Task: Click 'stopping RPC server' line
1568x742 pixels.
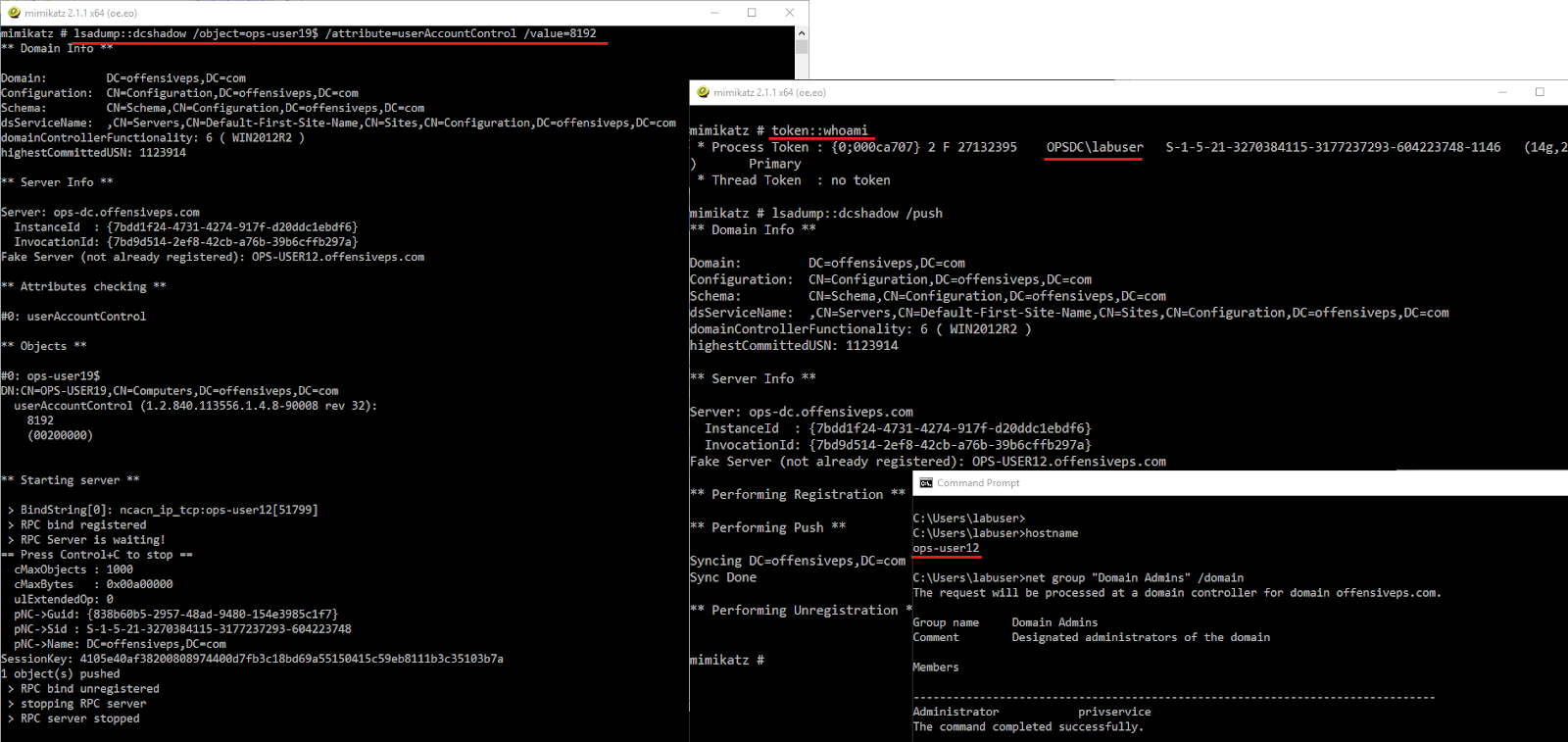Action: 76,704
